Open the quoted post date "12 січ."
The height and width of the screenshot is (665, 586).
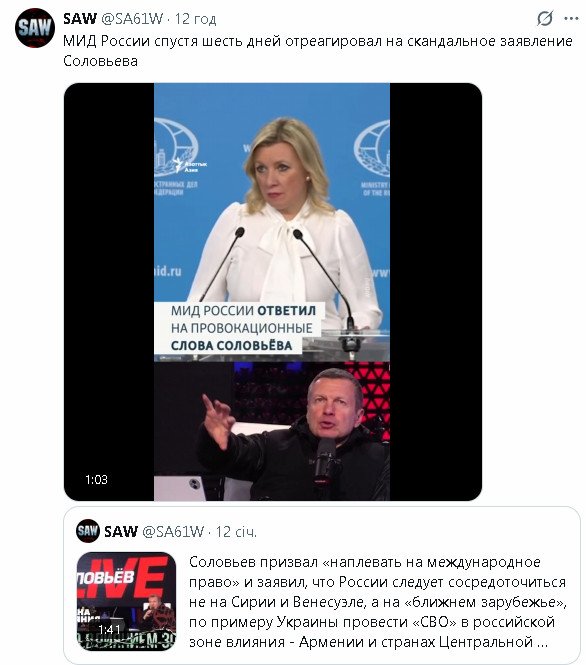coord(236,531)
